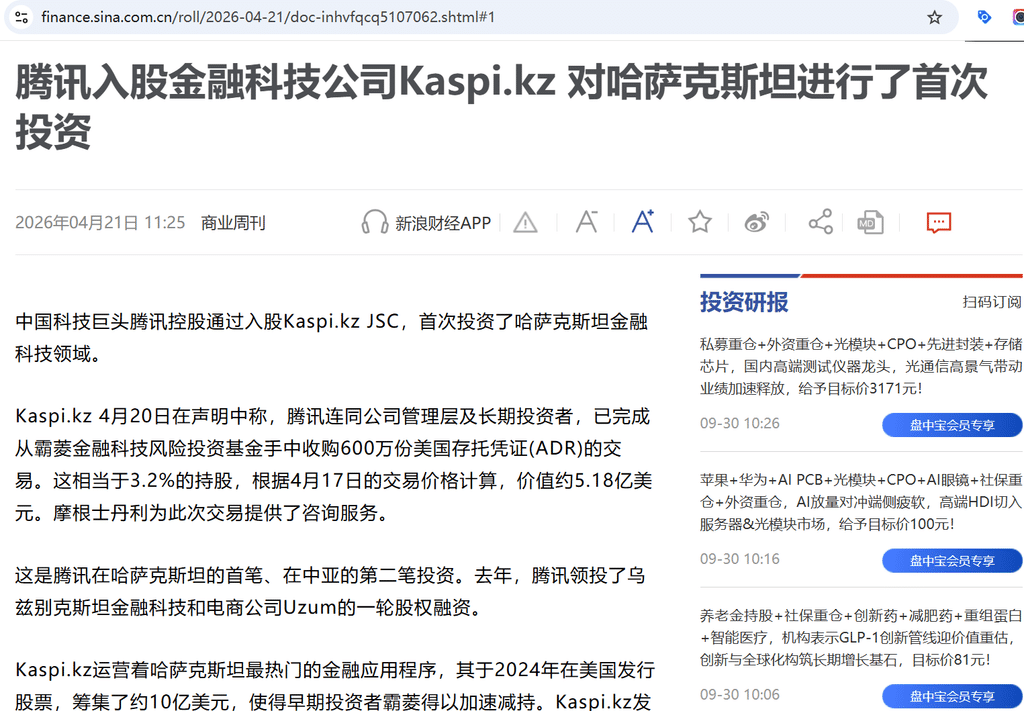Click the headphone listen icon
1024x711 pixels.
click(375, 222)
